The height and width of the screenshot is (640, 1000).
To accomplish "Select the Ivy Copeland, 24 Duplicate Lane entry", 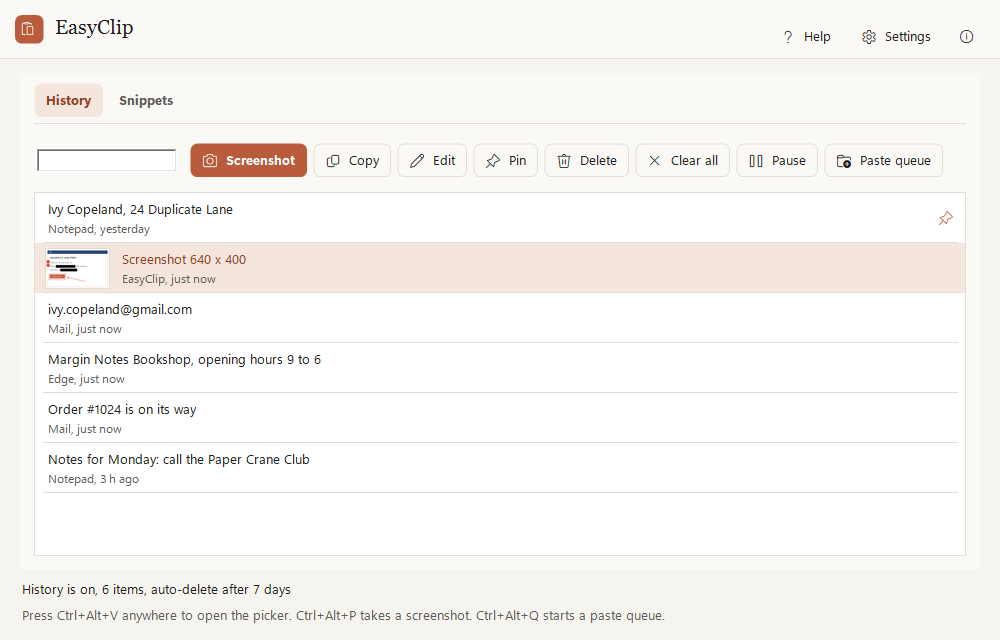I will point(500,218).
